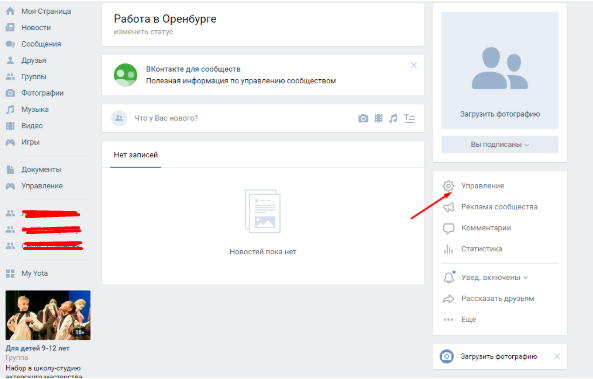The image size is (593, 379).
Task: Open ВКонтакте для сообществ link
Action: coord(193,69)
